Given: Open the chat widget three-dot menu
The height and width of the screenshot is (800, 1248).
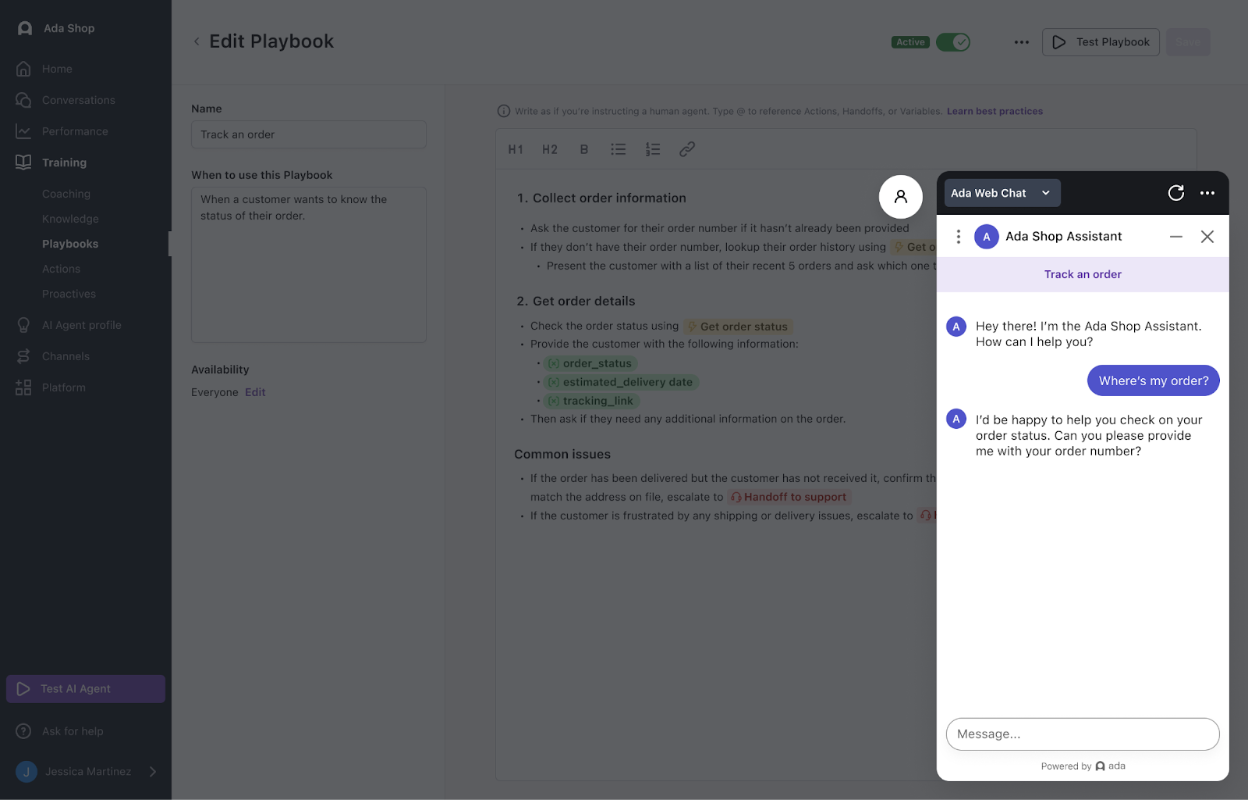Looking at the screenshot, I should (1207, 193).
